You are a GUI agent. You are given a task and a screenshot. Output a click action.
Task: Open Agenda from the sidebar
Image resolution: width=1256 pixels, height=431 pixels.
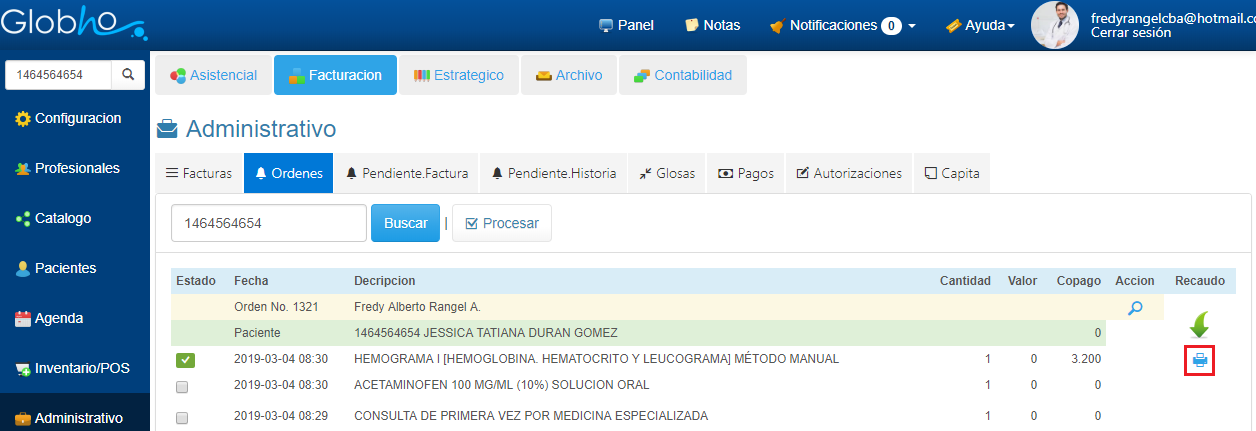pos(61,319)
